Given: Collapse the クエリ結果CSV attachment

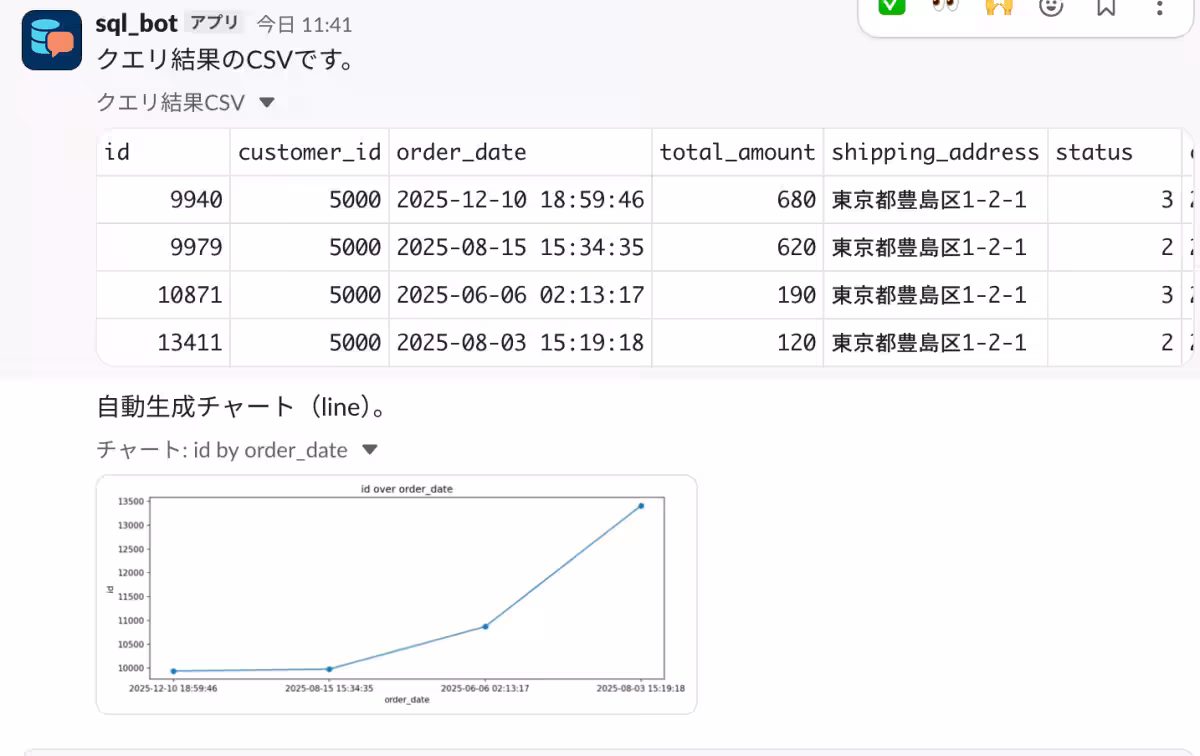Looking at the screenshot, I should tap(266, 102).
